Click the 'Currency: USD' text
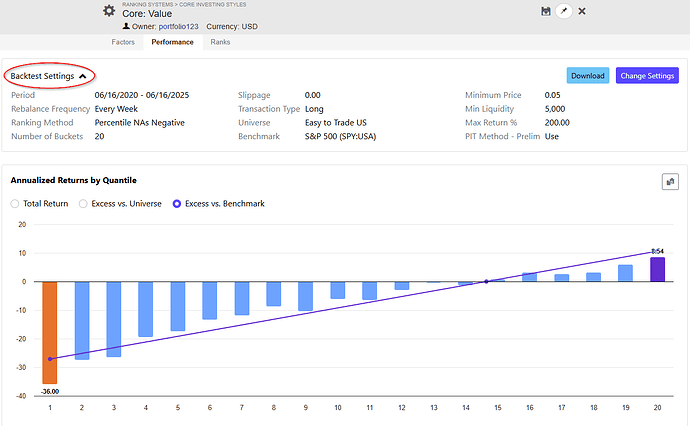 (x=232, y=26)
